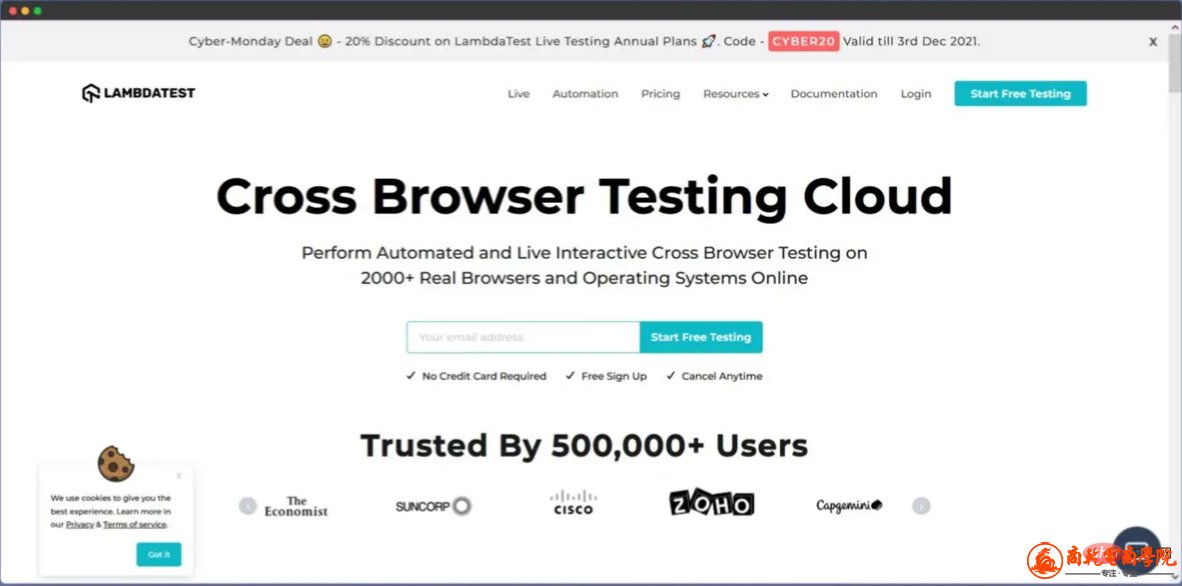Click the Trusted By 500,000+ Users heading
Image resolution: width=1182 pixels, height=586 pixels.
584,446
